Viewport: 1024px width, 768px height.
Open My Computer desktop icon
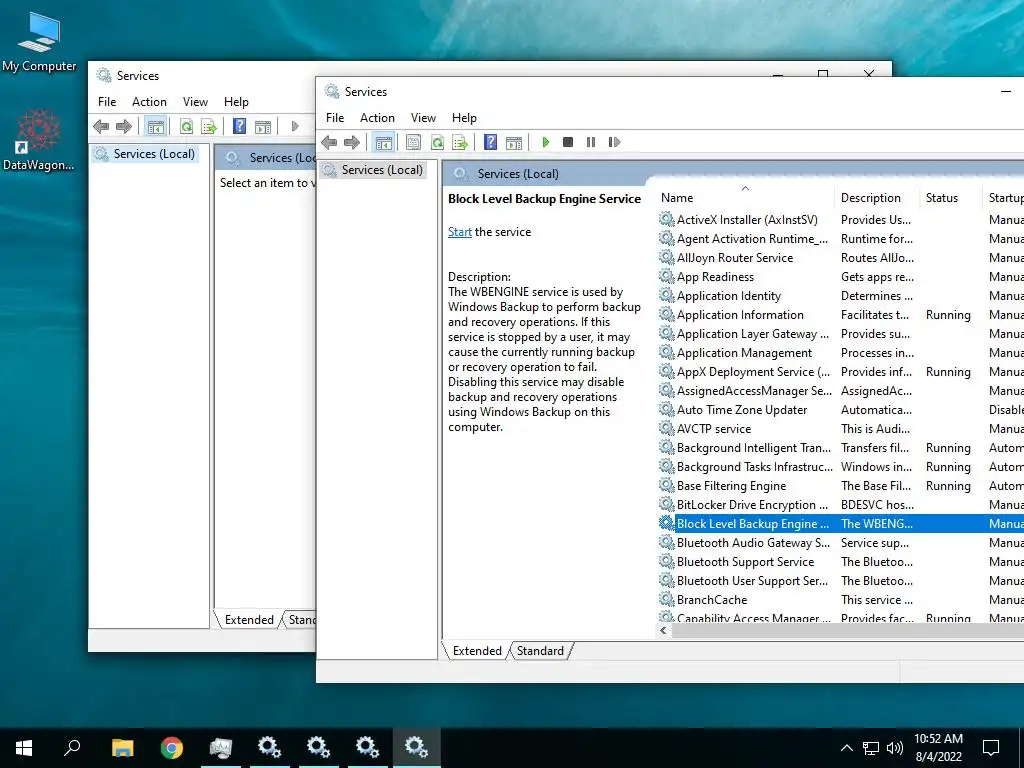click(39, 43)
